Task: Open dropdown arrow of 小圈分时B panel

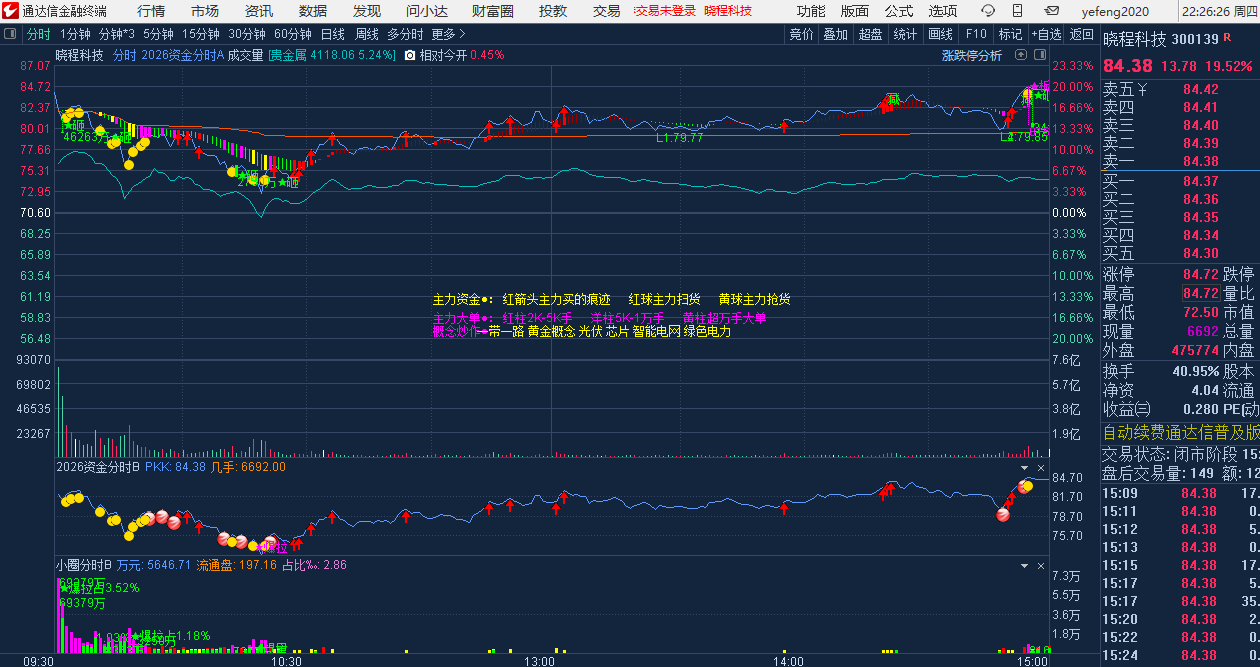Action: pos(1024,565)
